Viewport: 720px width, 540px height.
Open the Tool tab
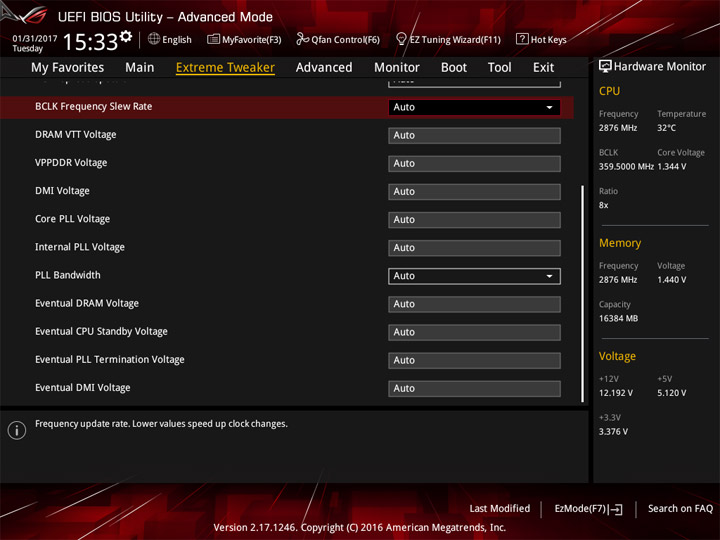pos(500,68)
